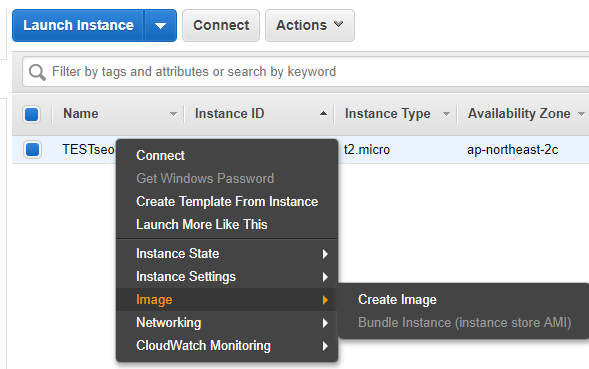Click the Availability Zone column arrow
This screenshot has width=589, height=369.
[x=581, y=114]
